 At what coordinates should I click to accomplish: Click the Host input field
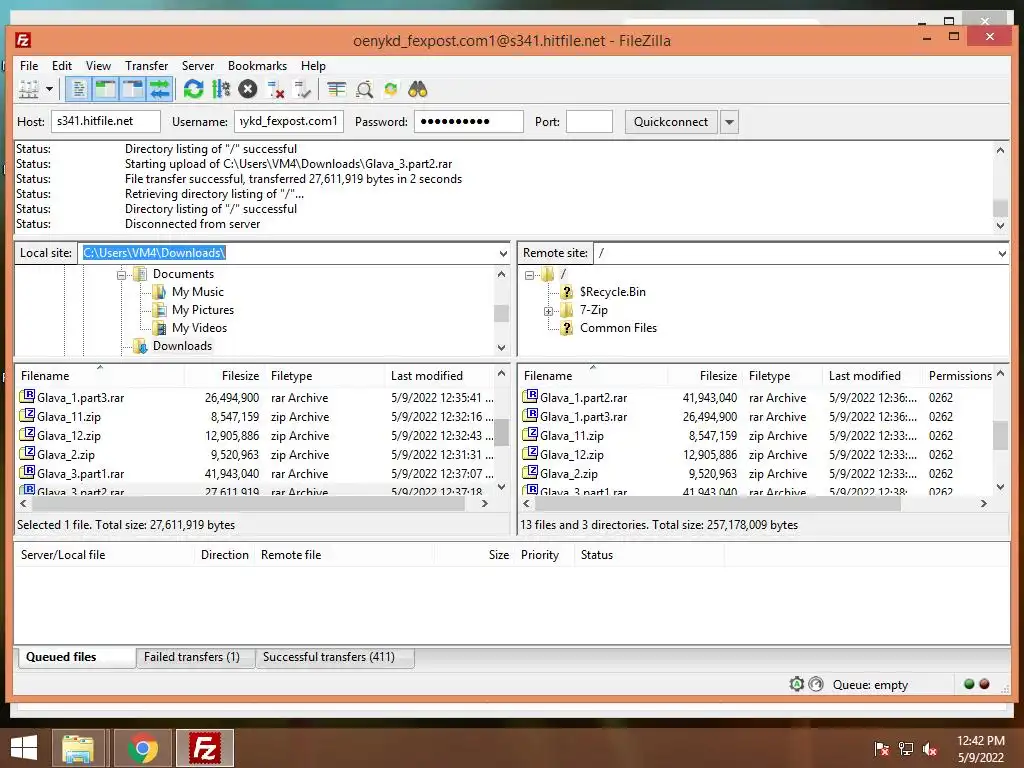click(106, 121)
